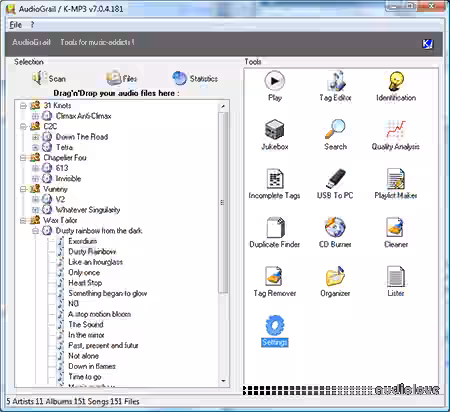Open the File menu
This screenshot has height=412, width=450.
click(x=16, y=25)
